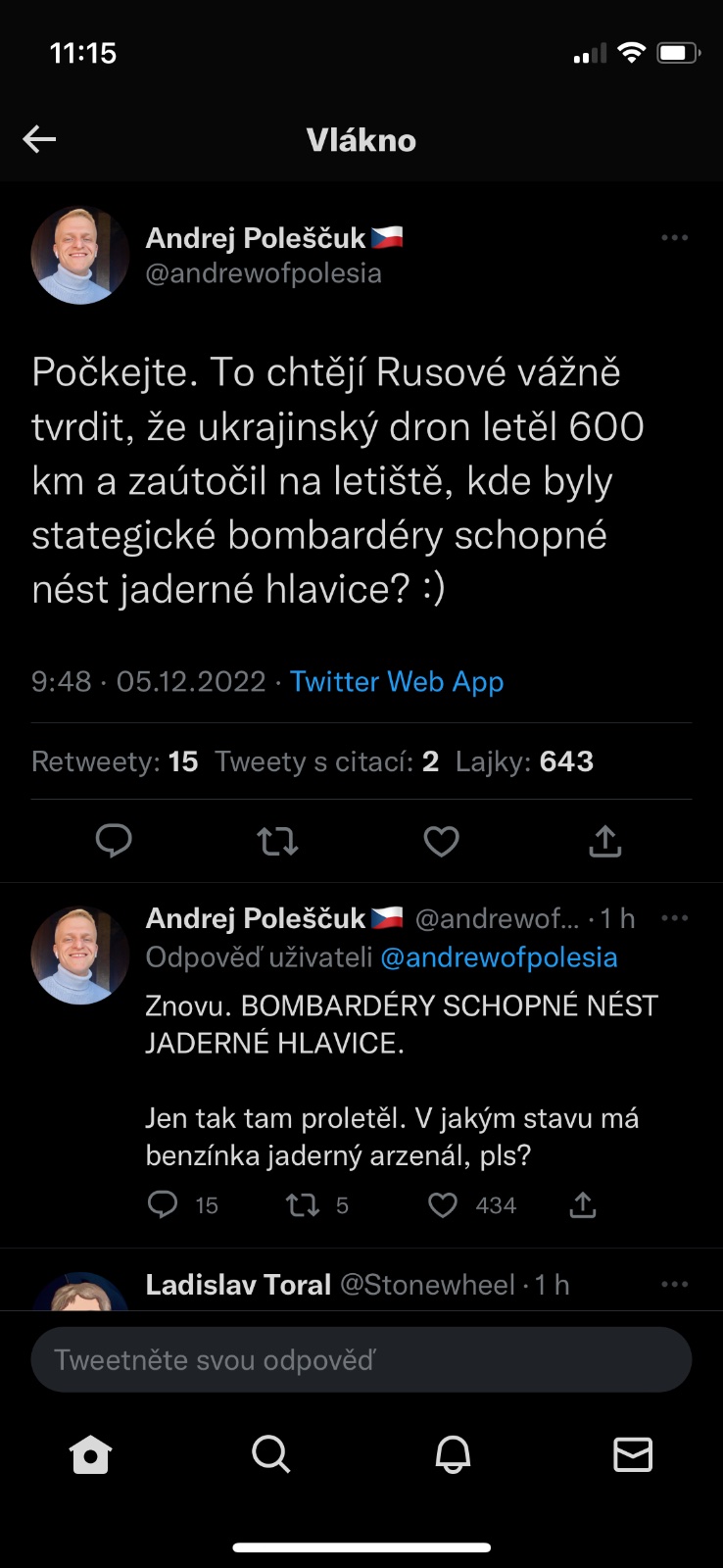Reply to the main tweet via speech bubble

[x=114, y=841]
